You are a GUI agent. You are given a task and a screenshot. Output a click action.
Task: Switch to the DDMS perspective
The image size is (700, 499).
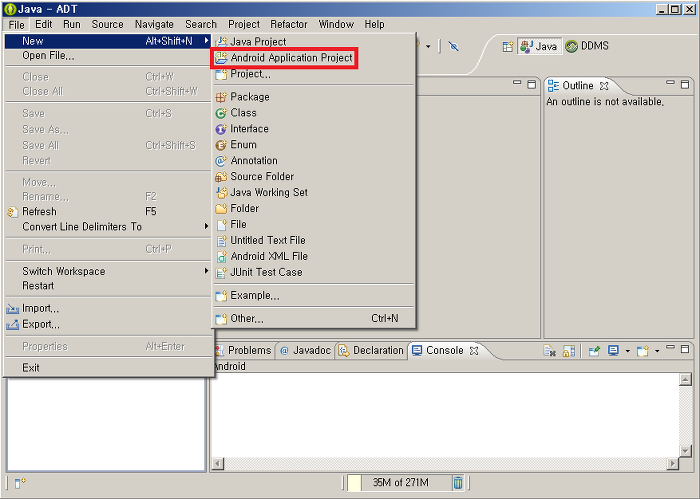coord(587,46)
